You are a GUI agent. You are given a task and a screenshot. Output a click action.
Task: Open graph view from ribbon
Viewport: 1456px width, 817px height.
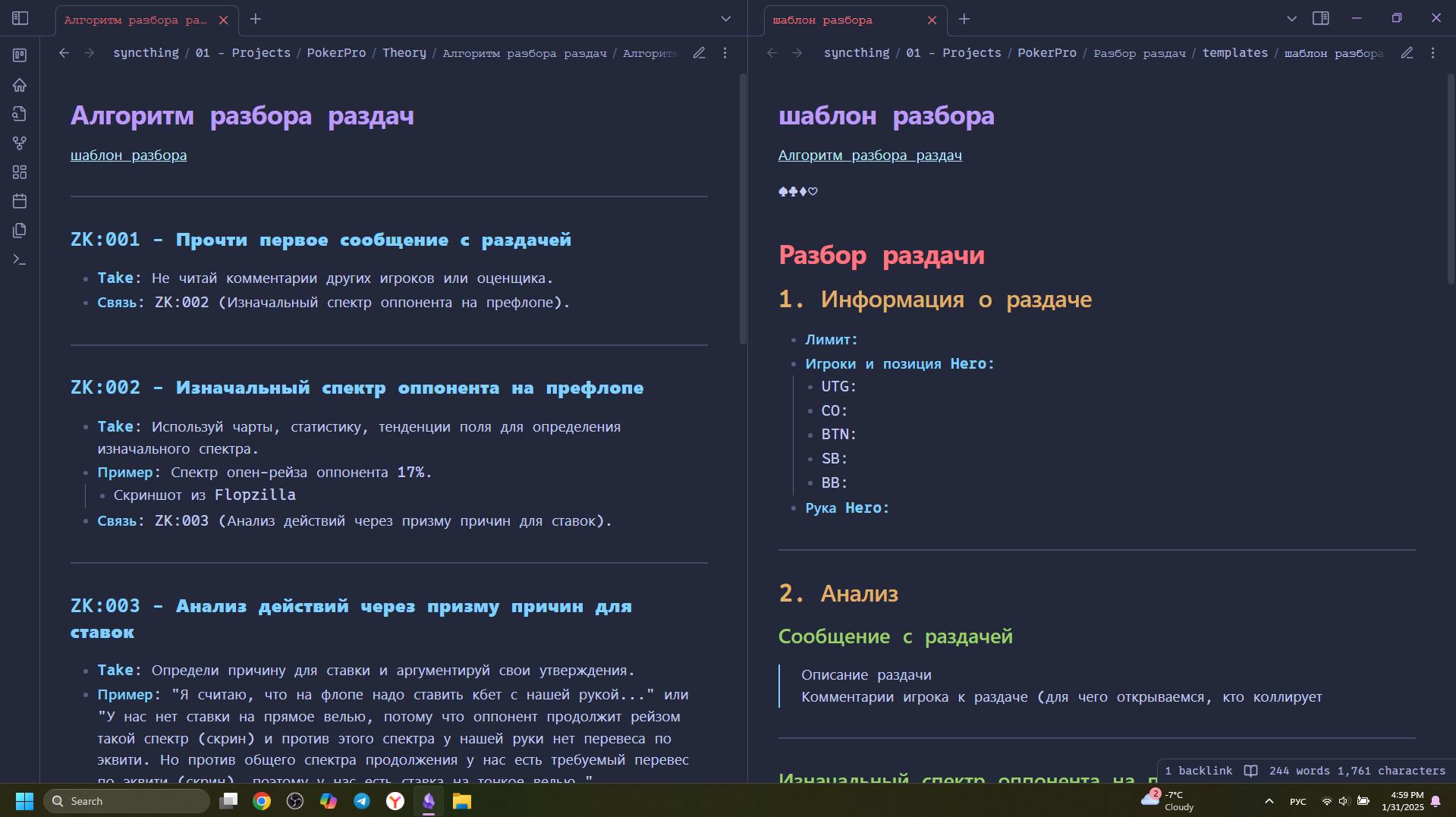click(x=20, y=143)
